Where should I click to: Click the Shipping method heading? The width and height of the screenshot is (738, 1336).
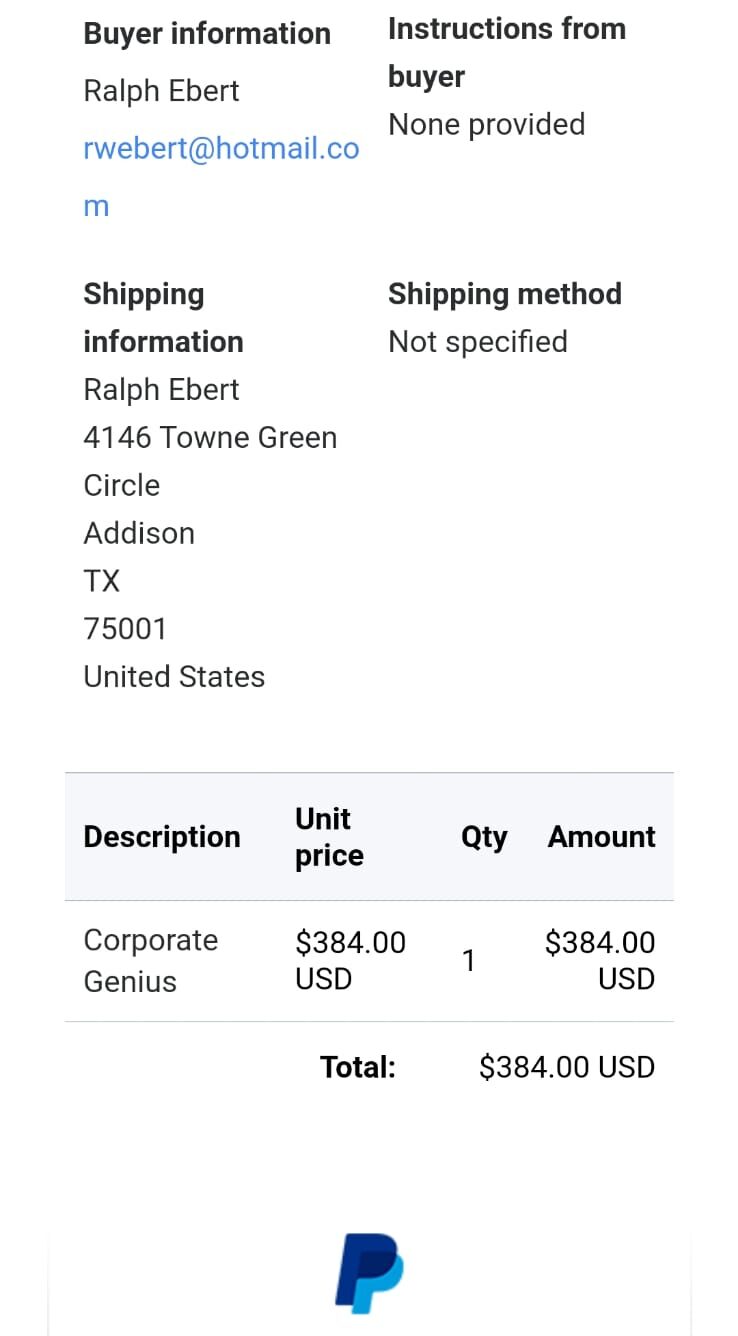[504, 294]
